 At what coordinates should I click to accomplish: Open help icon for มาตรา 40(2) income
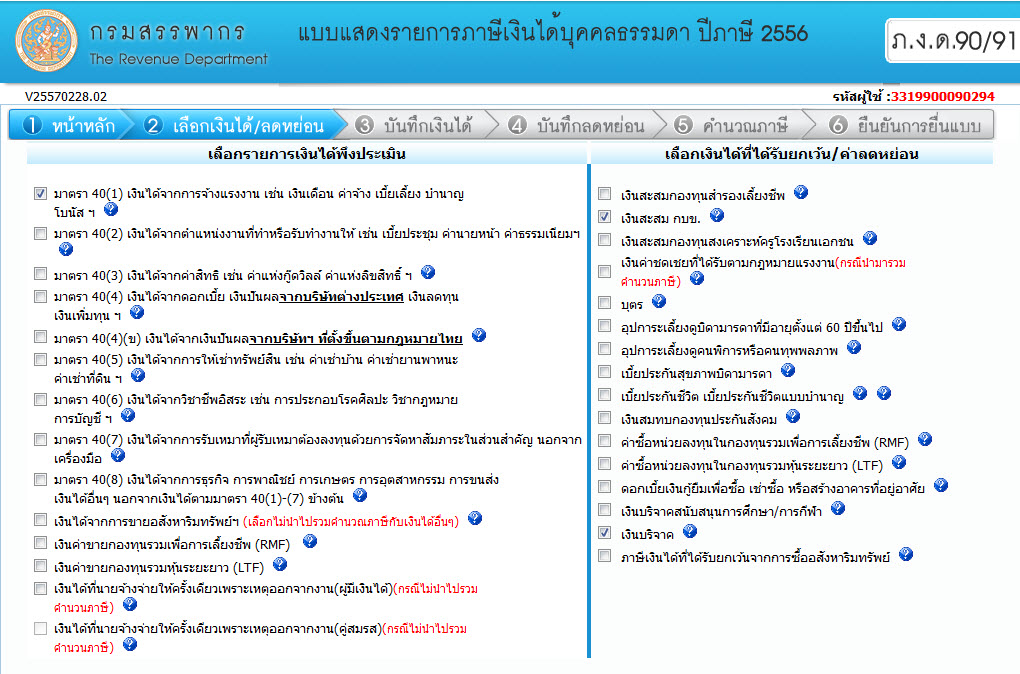click(x=66, y=249)
